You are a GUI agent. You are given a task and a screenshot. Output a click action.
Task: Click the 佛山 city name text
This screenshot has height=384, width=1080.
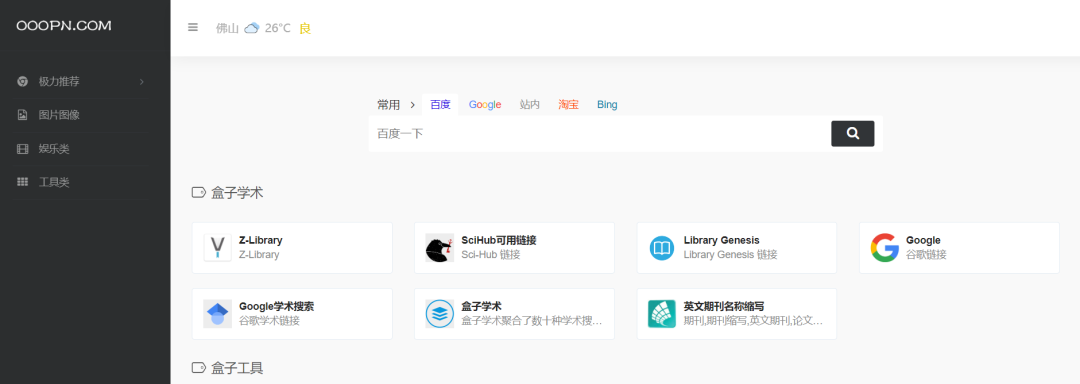pos(227,28)
